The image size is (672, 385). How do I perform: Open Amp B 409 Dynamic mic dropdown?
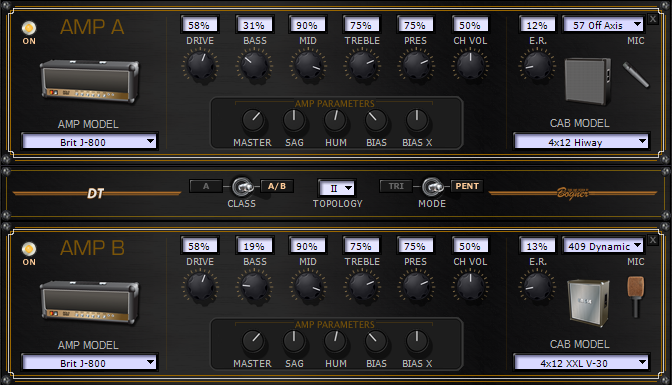pyautogui.click(x=603, y=246)
